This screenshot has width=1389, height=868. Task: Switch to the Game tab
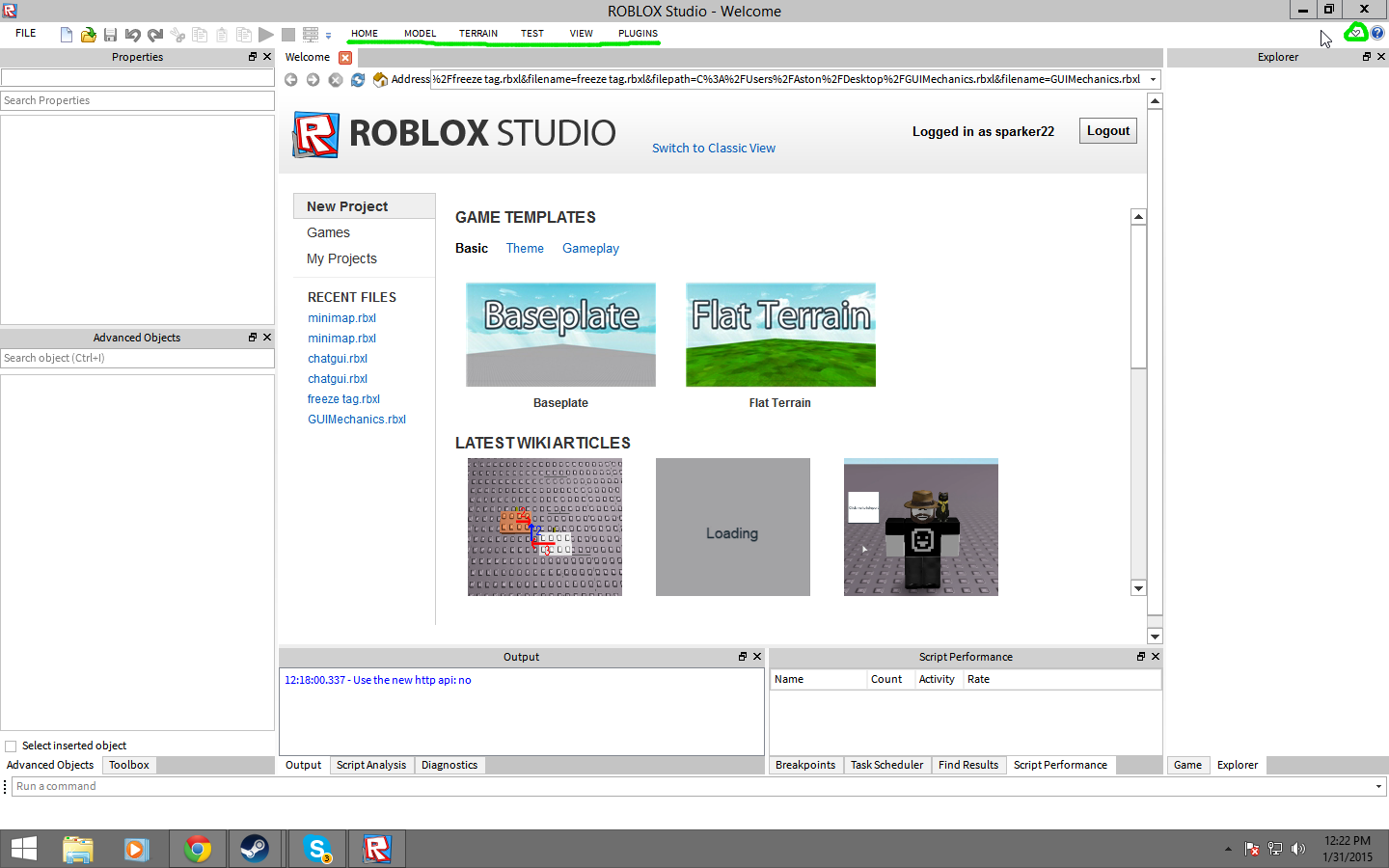(x=1188, y=765)
